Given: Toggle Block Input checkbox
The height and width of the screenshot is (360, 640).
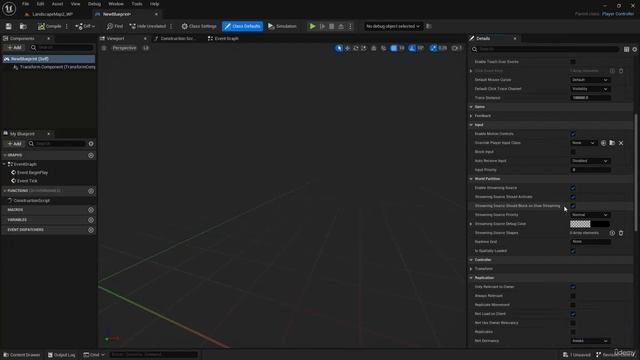Looking at the screenshot, I should pos(573,152).
